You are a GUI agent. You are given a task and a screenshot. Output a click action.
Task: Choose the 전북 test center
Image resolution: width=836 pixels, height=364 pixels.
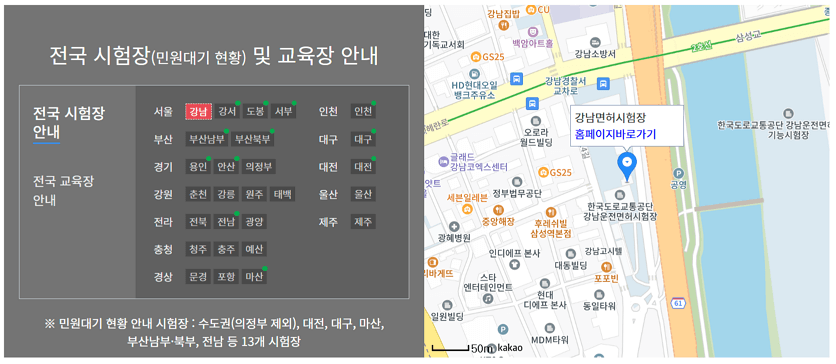point(198,222)
